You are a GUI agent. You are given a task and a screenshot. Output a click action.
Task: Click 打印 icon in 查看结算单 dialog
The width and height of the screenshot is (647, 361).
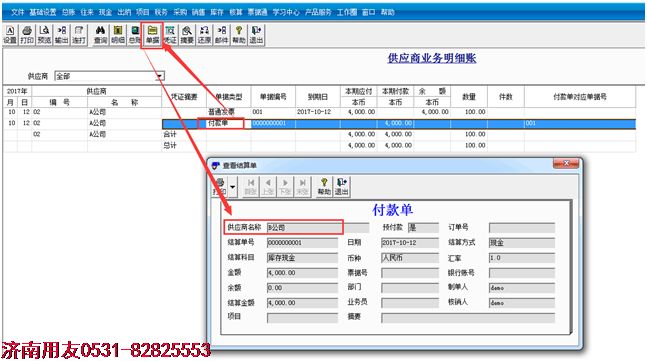coord(219,187)
